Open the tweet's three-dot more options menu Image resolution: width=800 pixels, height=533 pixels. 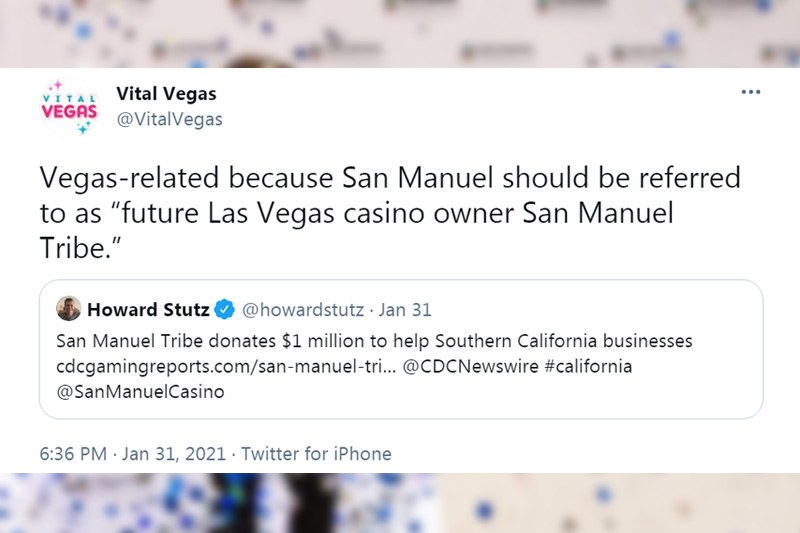751,92
